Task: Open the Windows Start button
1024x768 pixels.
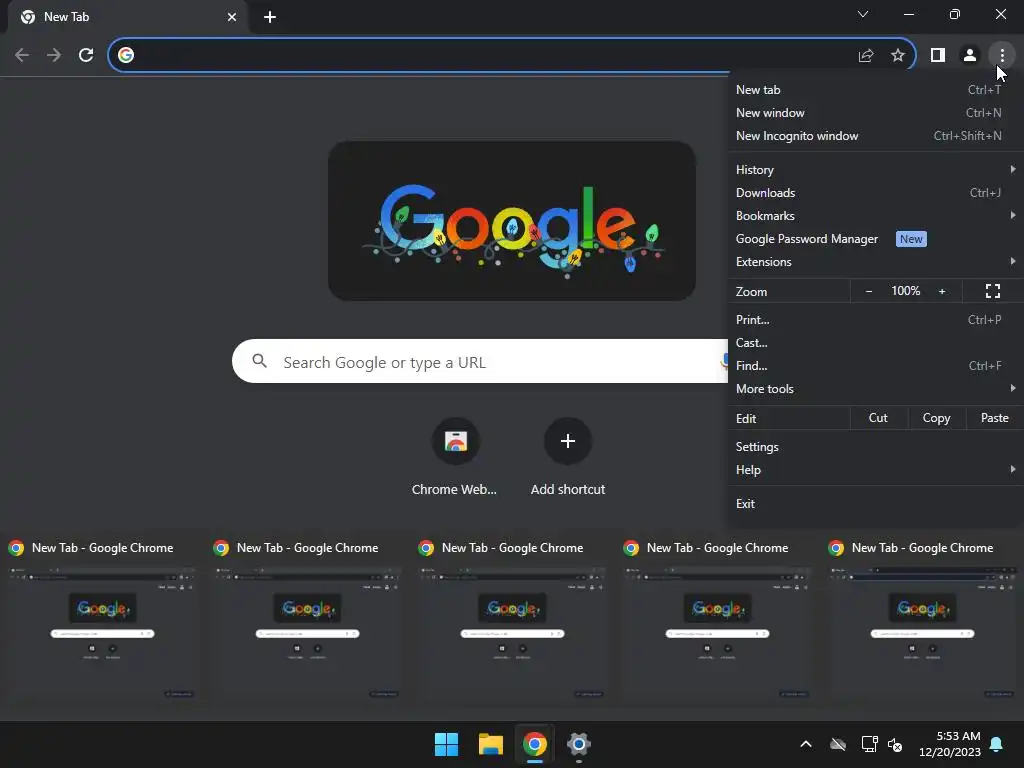Action: coord(447,744)
